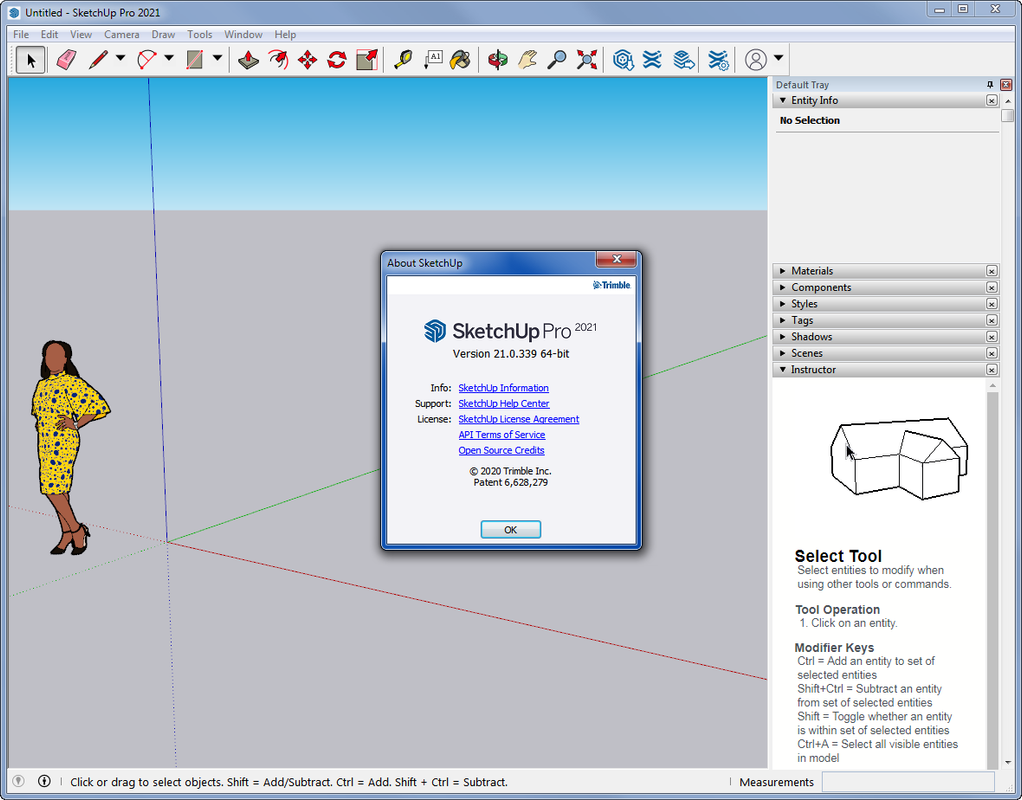Select the Zoom Extents tool

click(587, 60)
